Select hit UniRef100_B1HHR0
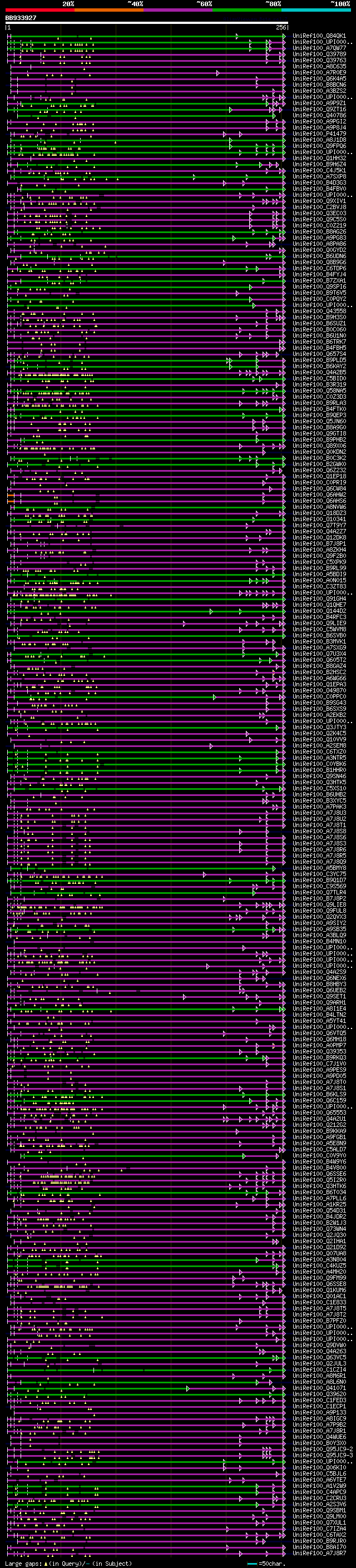356x1568 pixels. click(x=319, y=770)
